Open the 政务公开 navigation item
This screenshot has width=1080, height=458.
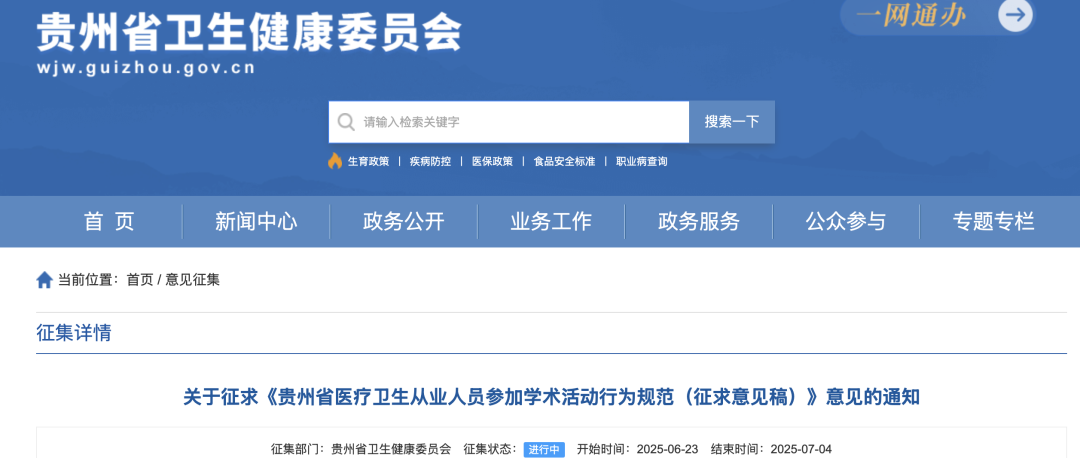click(x=404, y=222)
